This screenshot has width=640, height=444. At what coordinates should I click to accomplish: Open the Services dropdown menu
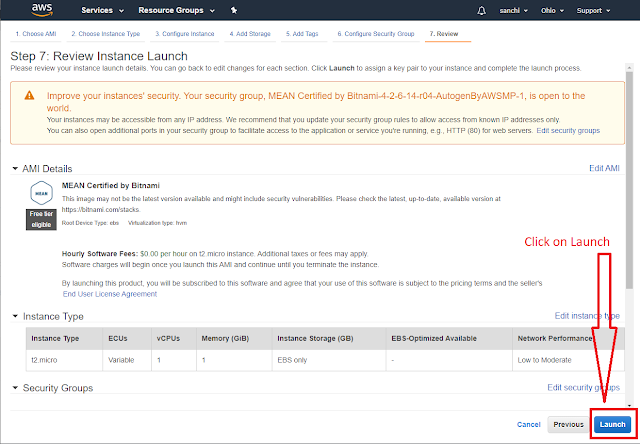click(x=102, y=10)
